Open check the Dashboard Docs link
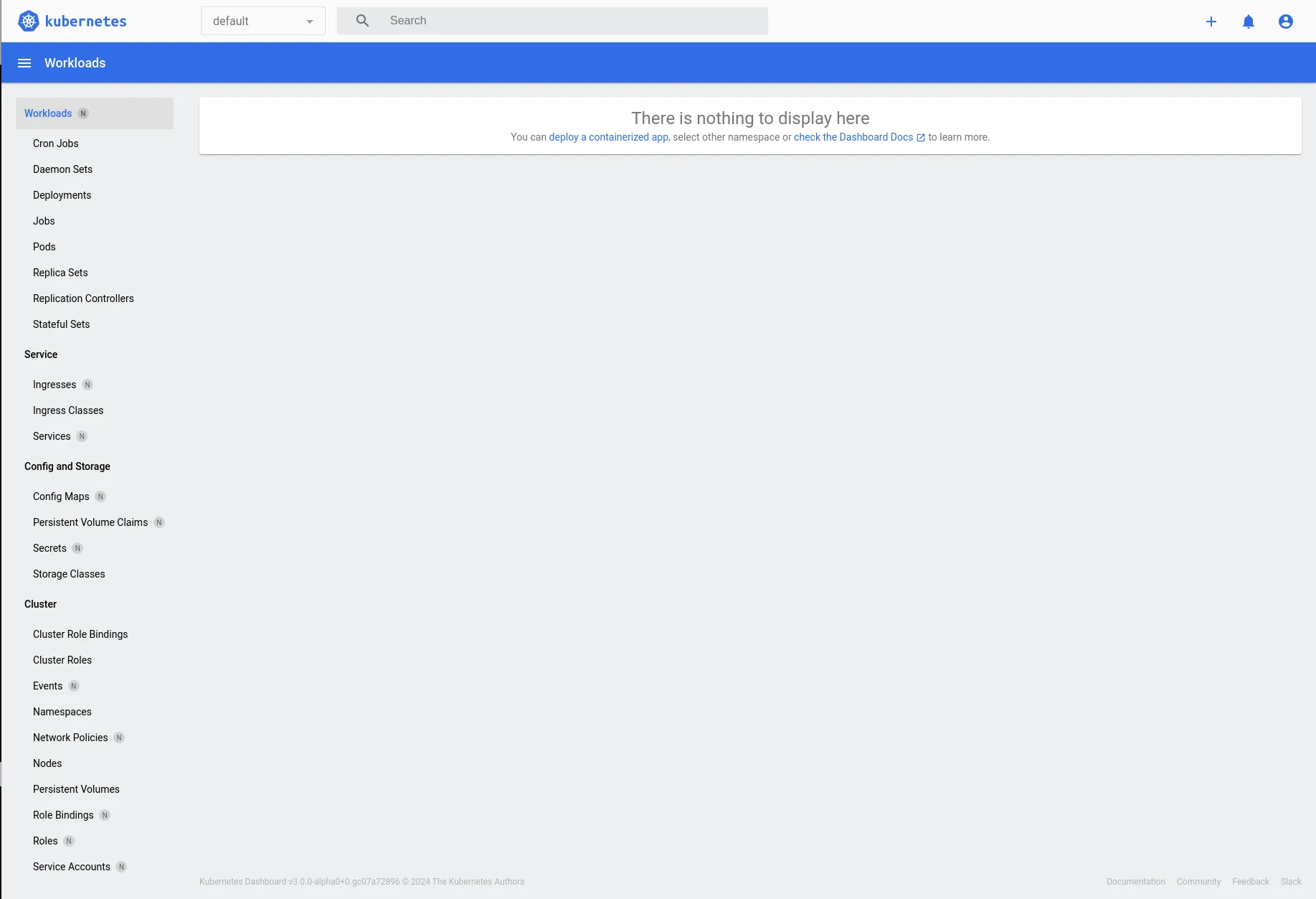This screenshot has height=899, width=1316. [853, 137]
